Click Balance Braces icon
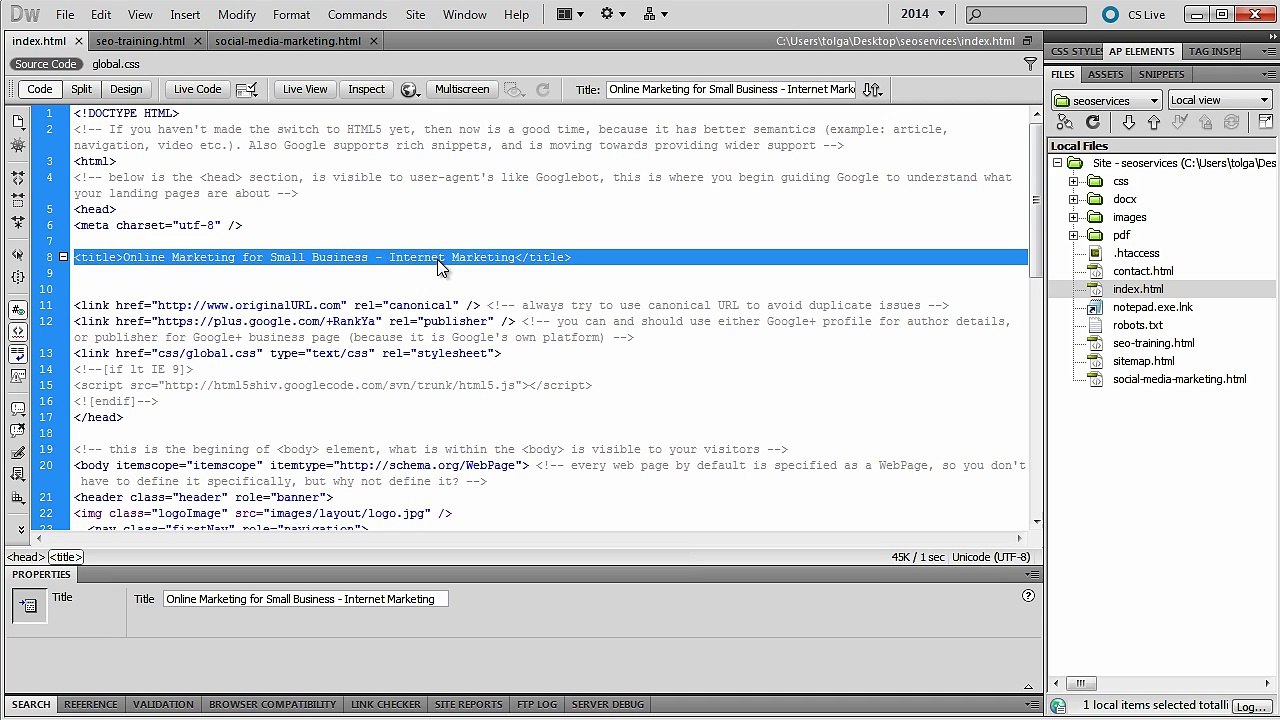This screenshot has width=1280, height=720. click(18, 277)
